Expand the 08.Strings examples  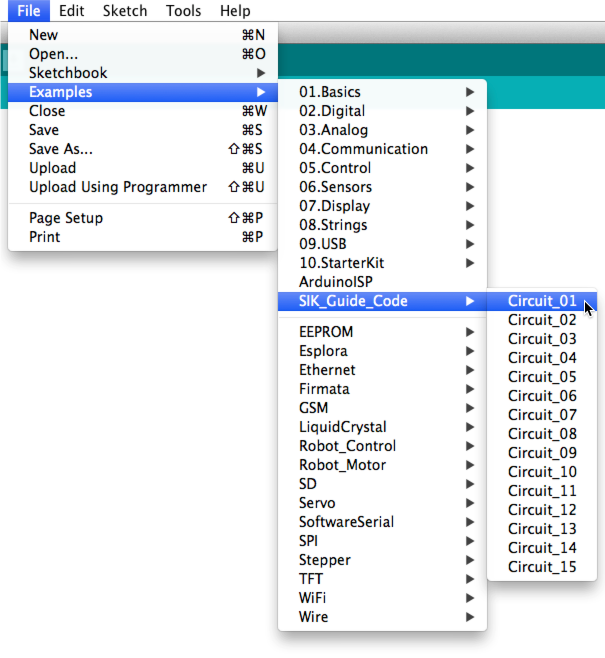(382, 225)
